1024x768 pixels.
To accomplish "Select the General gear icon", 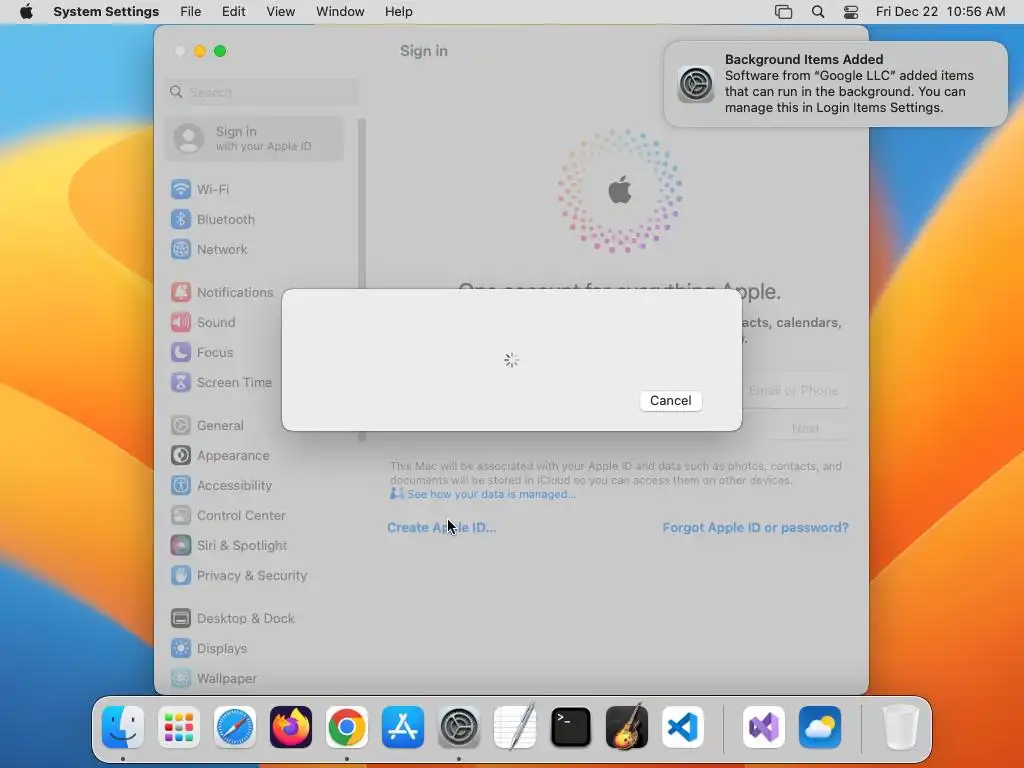I will [181, 426].
